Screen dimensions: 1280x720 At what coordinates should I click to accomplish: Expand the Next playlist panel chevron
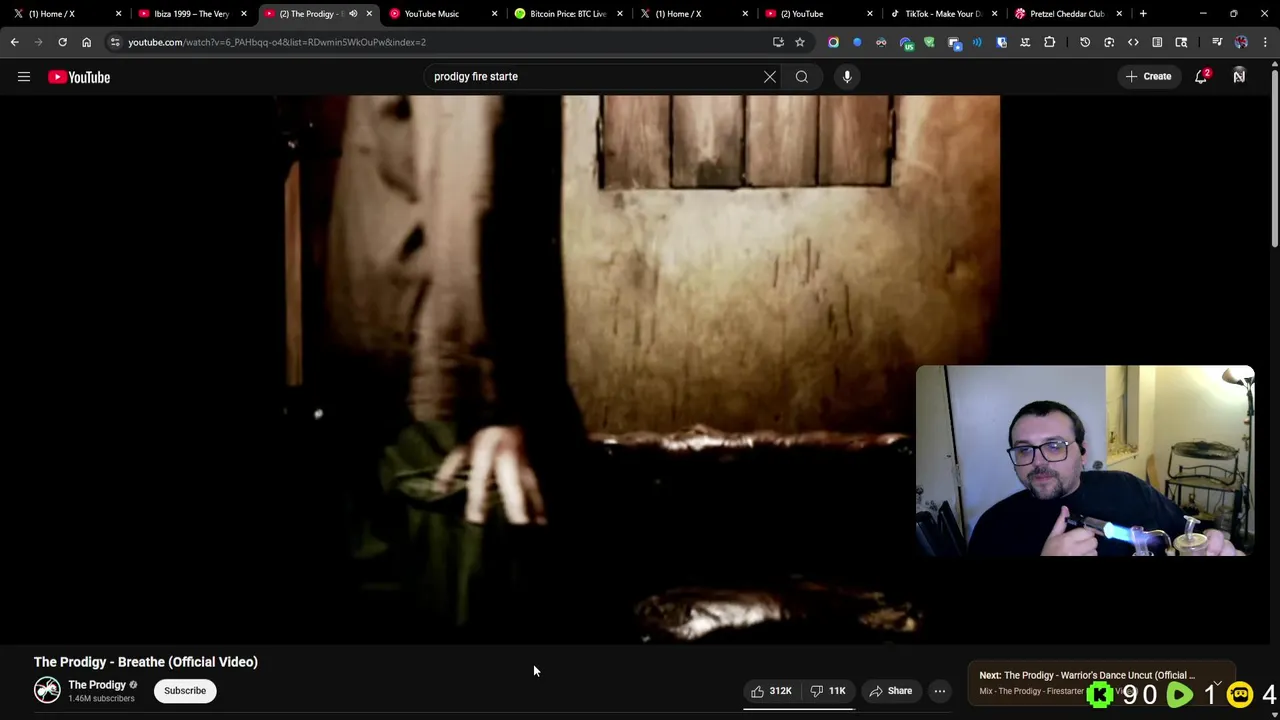pos(1217,683)
